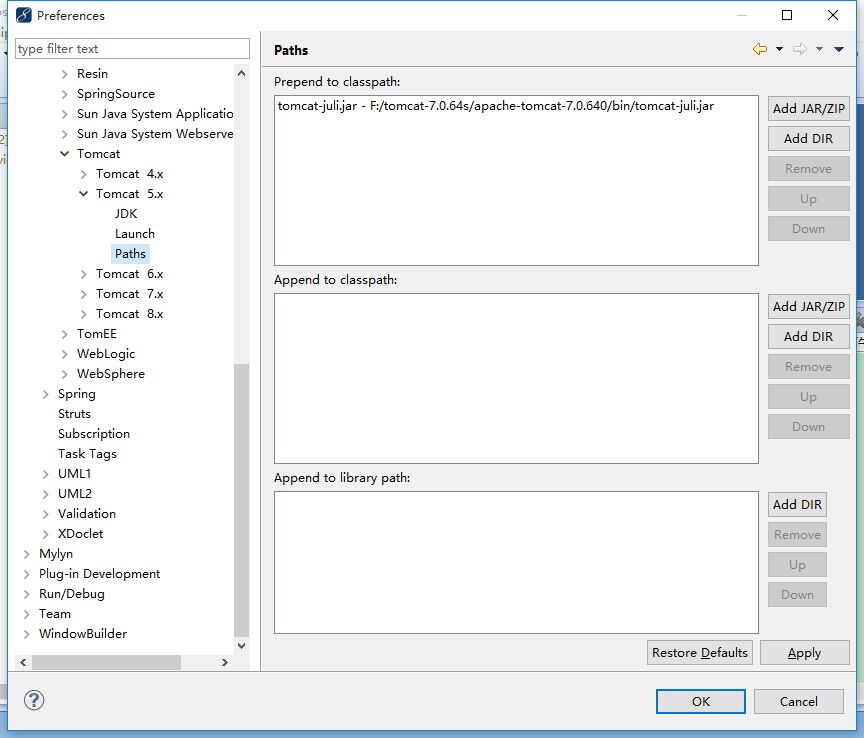This screenshot has height=738, width=864.
Task: Select the tomcat-juli.jar classpath entry
Action: (495, 106)
